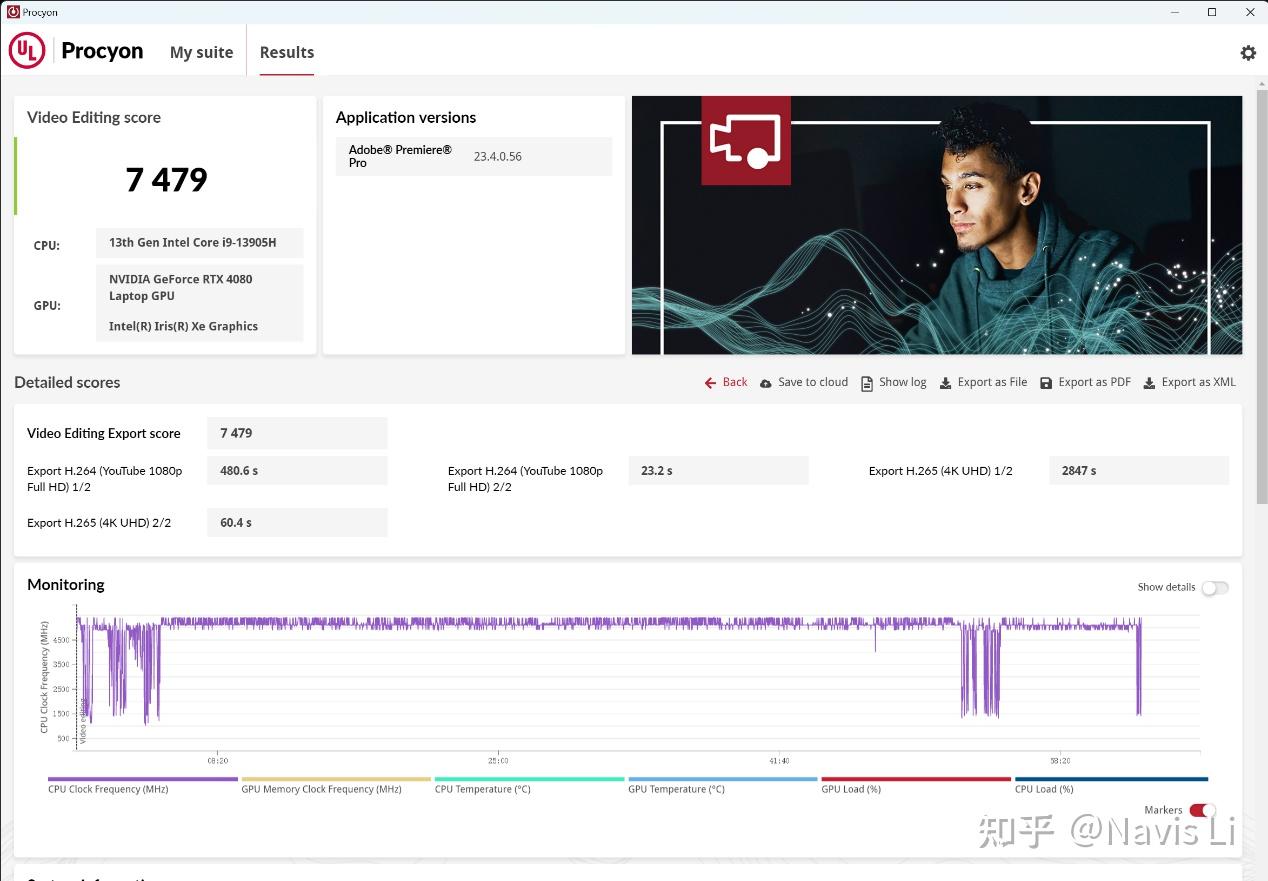
Task: Click the Save to cloud icon
Action: pos(766,383)
